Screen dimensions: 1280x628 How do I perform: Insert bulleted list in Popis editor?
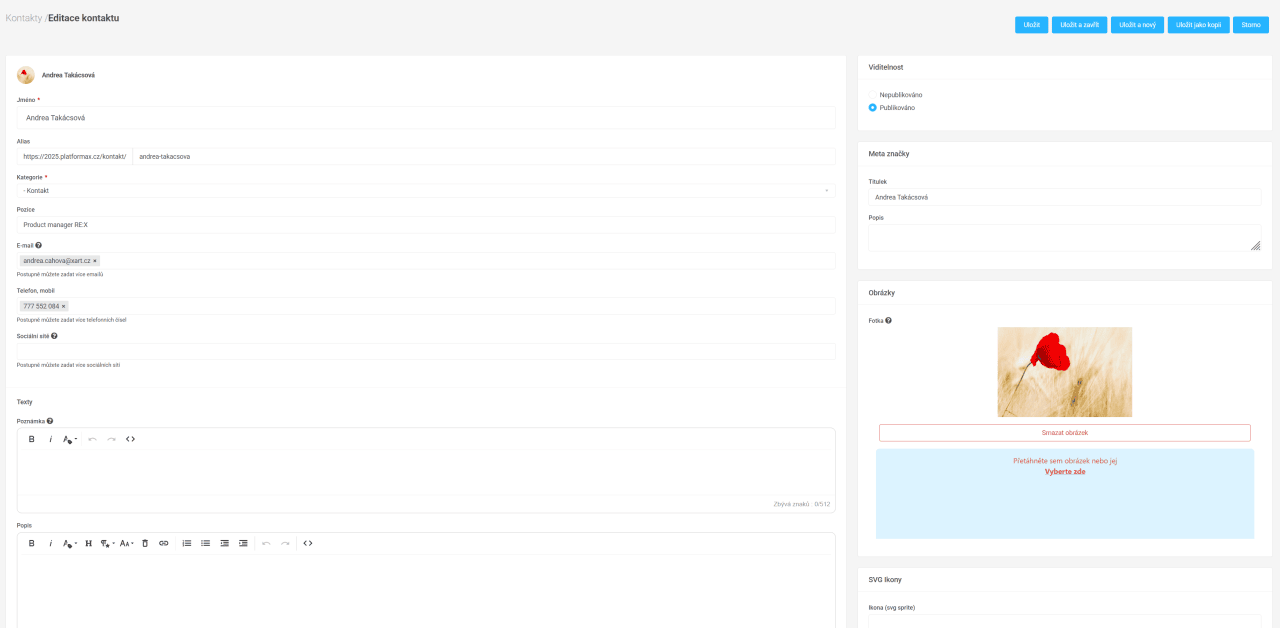pyautogui.click(x=206, y=543)
